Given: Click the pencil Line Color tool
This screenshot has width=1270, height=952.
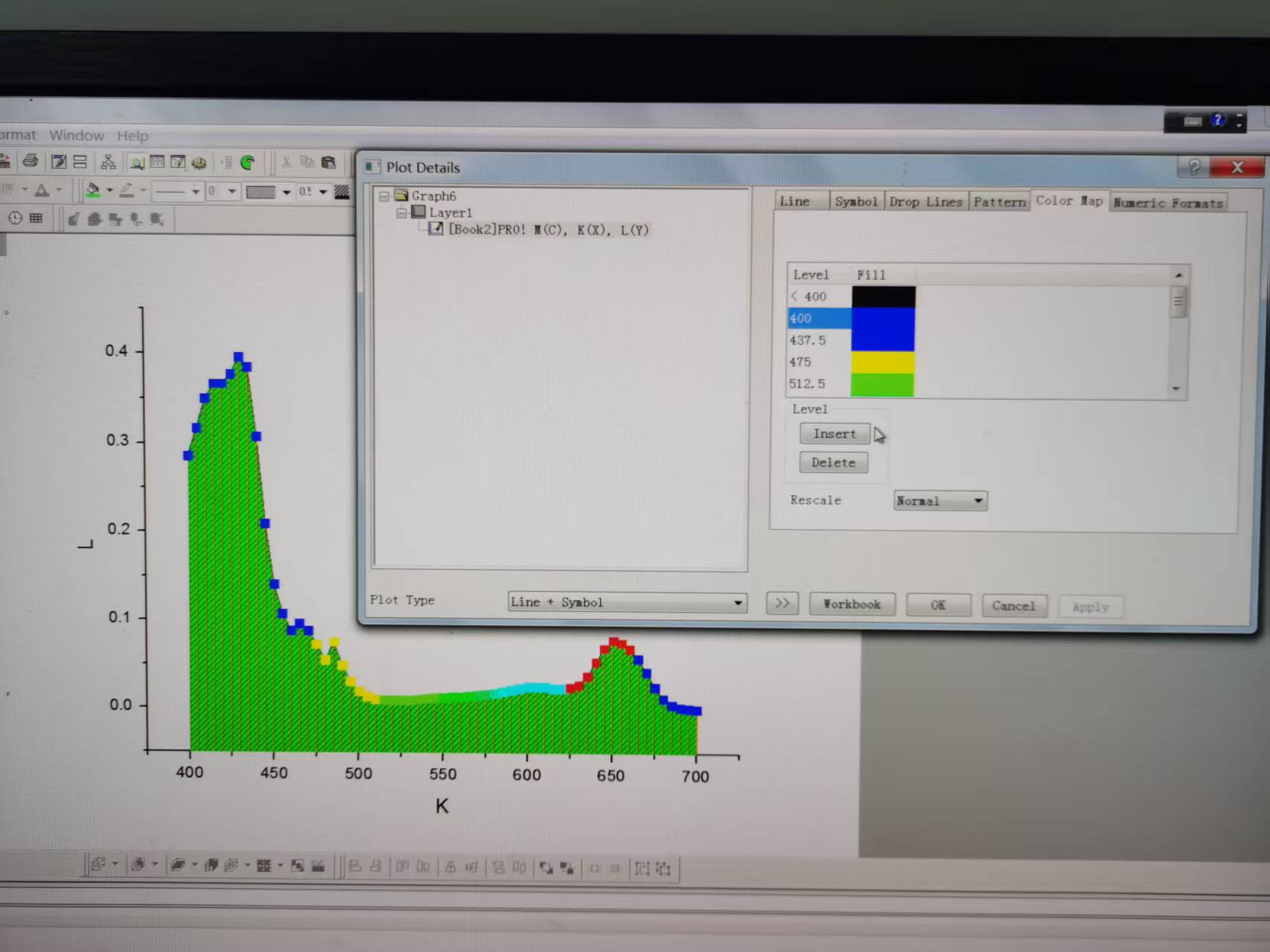Looking at the screenshot, I should click(127, 191).
